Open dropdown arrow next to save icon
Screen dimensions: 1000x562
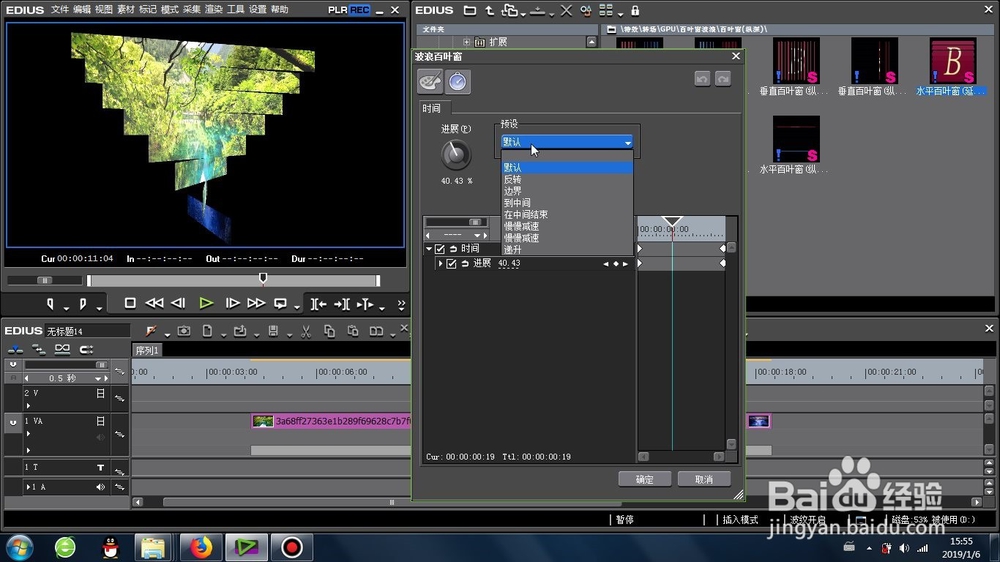tap(289, 334)
